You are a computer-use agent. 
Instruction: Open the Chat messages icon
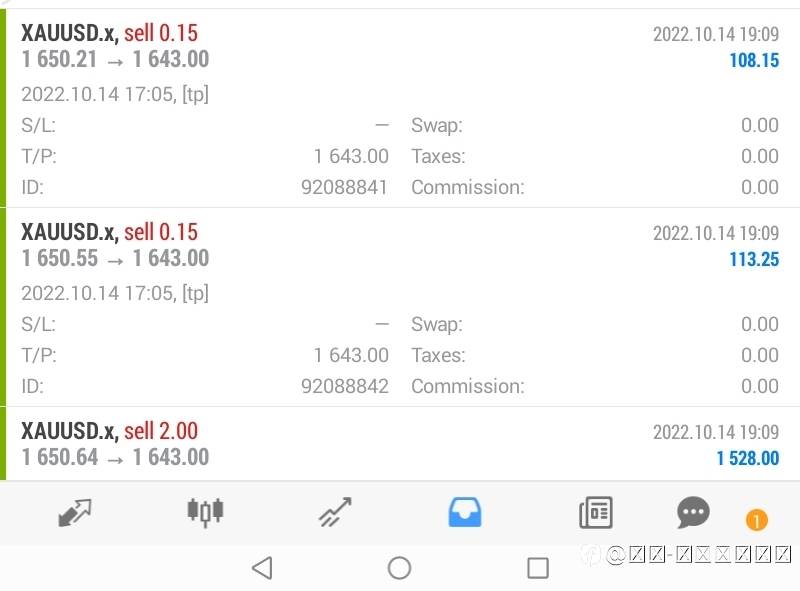(693, 513)
